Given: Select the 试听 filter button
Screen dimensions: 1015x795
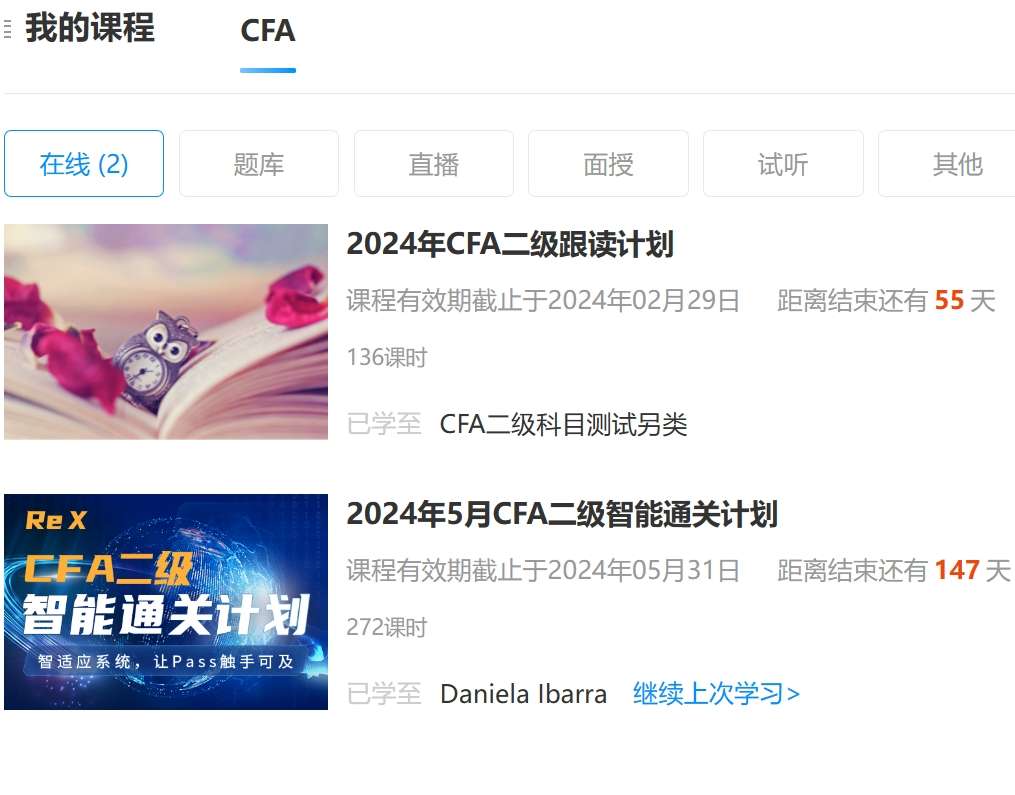Looking at the screenshot, I should [783, 164].
